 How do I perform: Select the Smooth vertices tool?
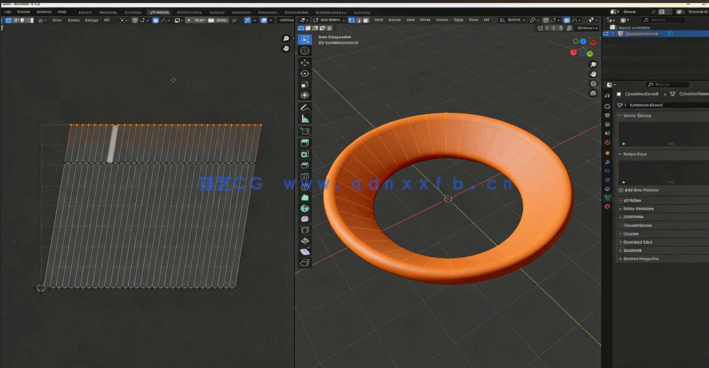coord(305,219)
